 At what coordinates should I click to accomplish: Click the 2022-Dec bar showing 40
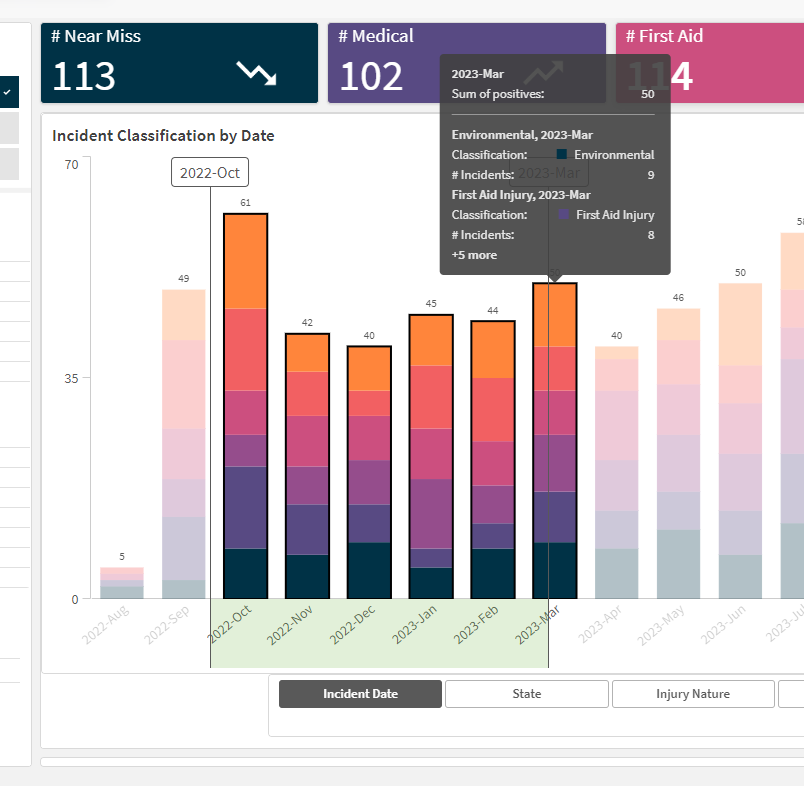click(x=369, y=472)
